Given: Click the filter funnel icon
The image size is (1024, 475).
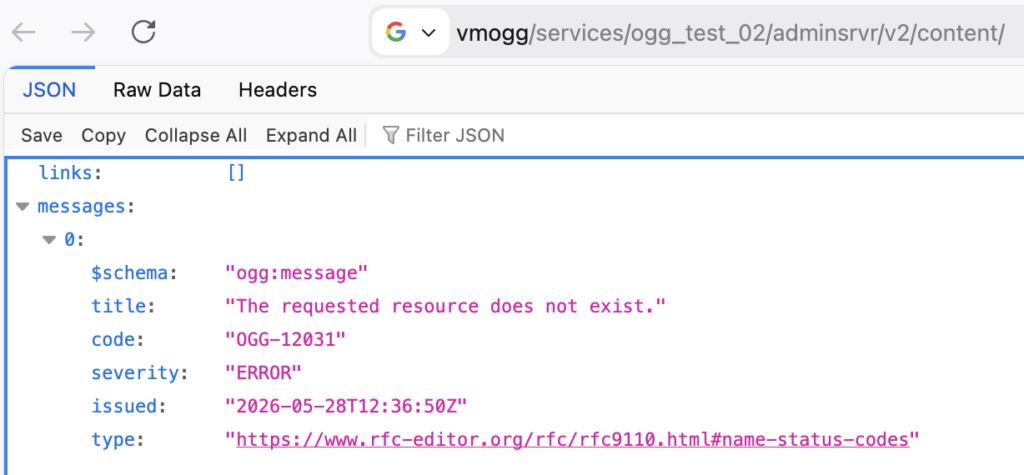Looking at the screenshot, I should 391,135.
